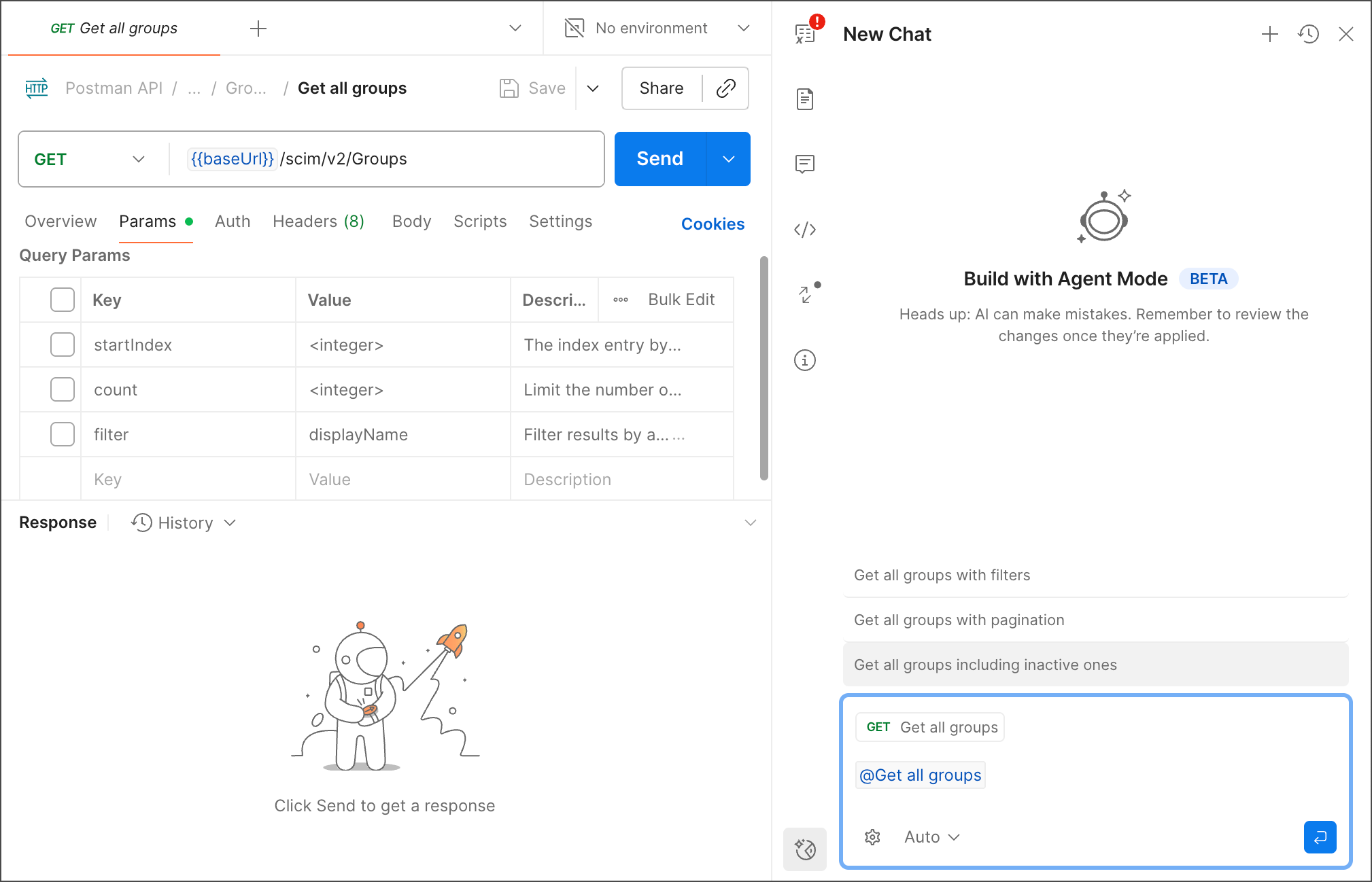
Task: Enable the count query parameter checkbox
Action: (x=62, y=389)
